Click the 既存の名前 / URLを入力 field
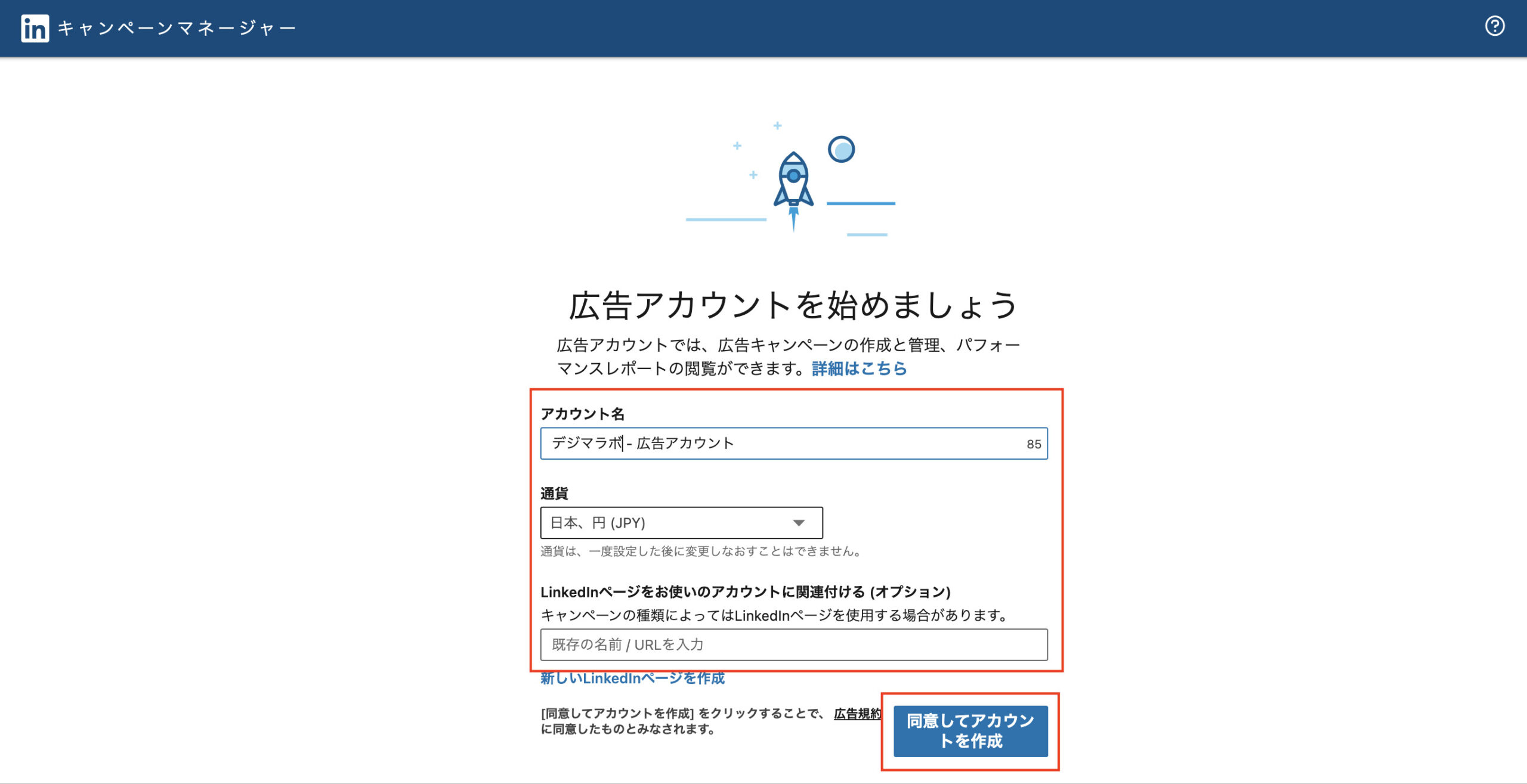Screen dimensions: 1527x784 (x=793, y=644)
